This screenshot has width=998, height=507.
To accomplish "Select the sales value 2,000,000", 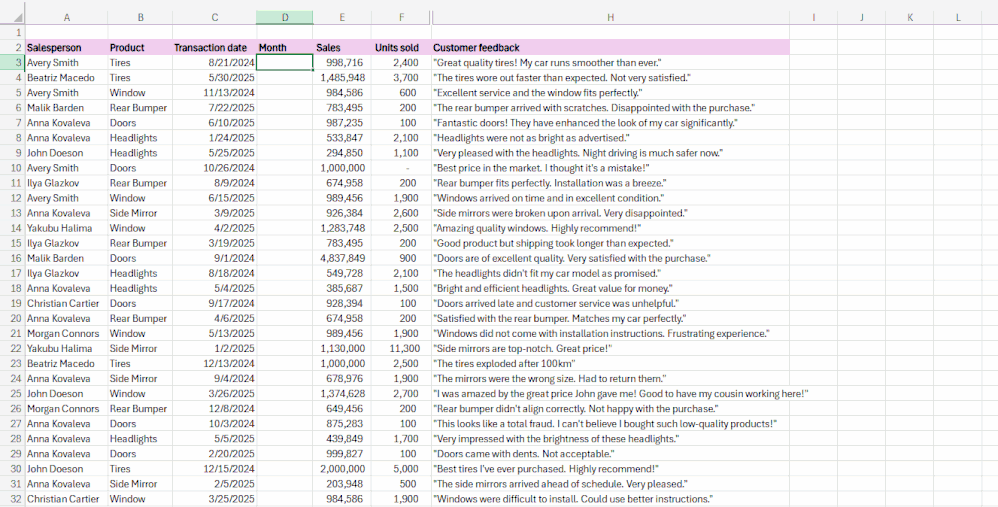I will 342,469.
